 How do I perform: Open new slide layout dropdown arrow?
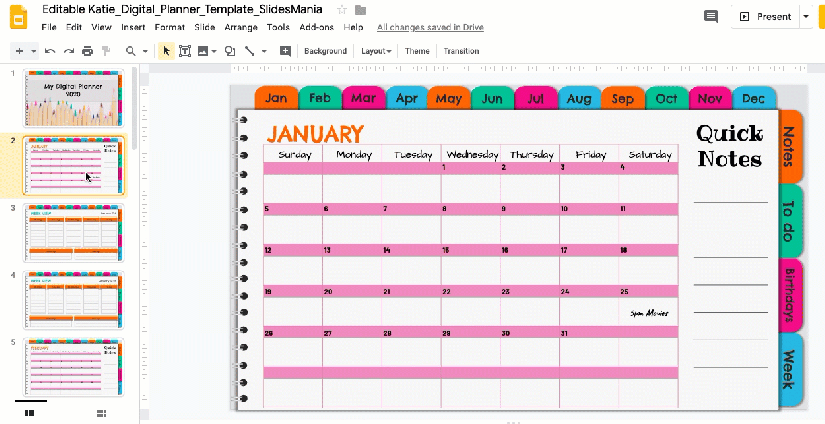coord(33,51)
